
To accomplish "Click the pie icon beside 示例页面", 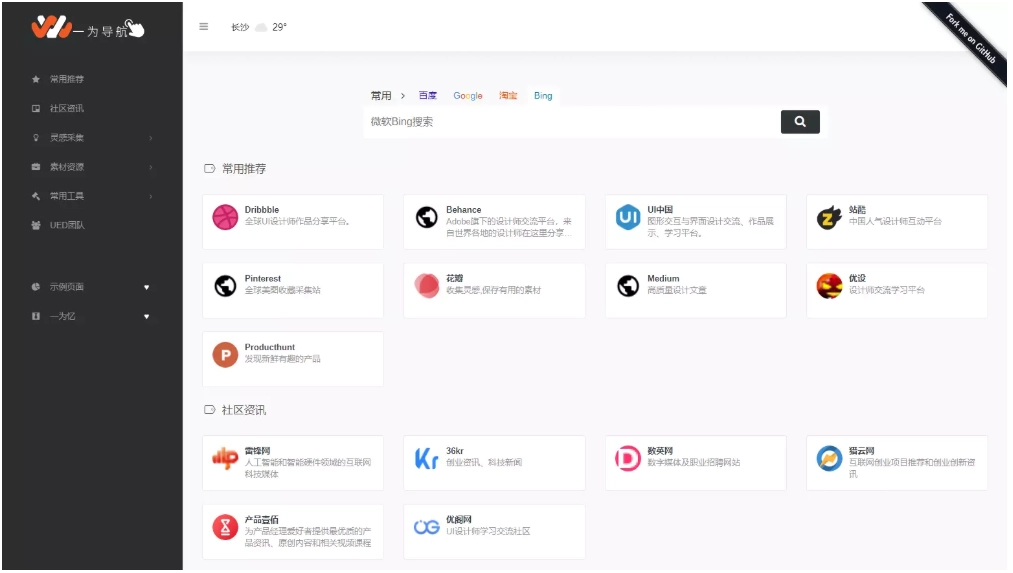I will [x=36, y=287].
